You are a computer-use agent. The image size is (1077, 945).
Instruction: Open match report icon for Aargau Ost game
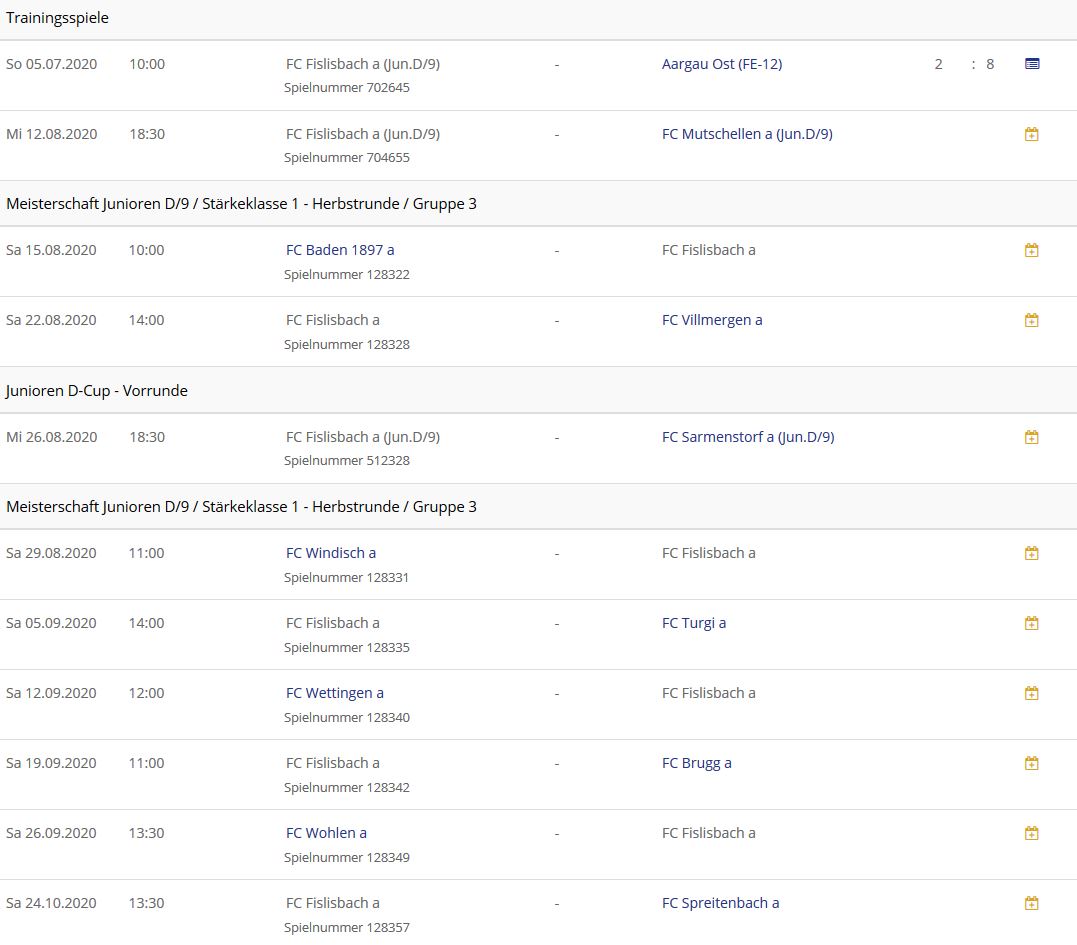[x=1032, y=64]
